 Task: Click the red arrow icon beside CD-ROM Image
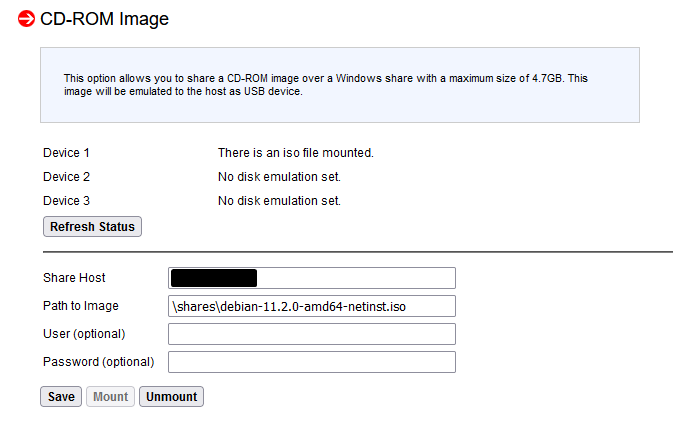(27, 19)
